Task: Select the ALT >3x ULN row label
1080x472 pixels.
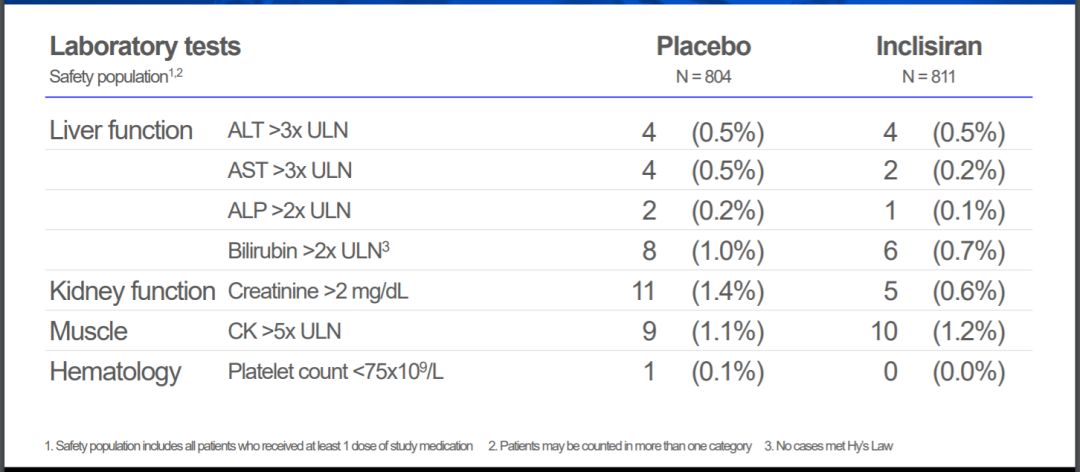Action: pos(288,131)
